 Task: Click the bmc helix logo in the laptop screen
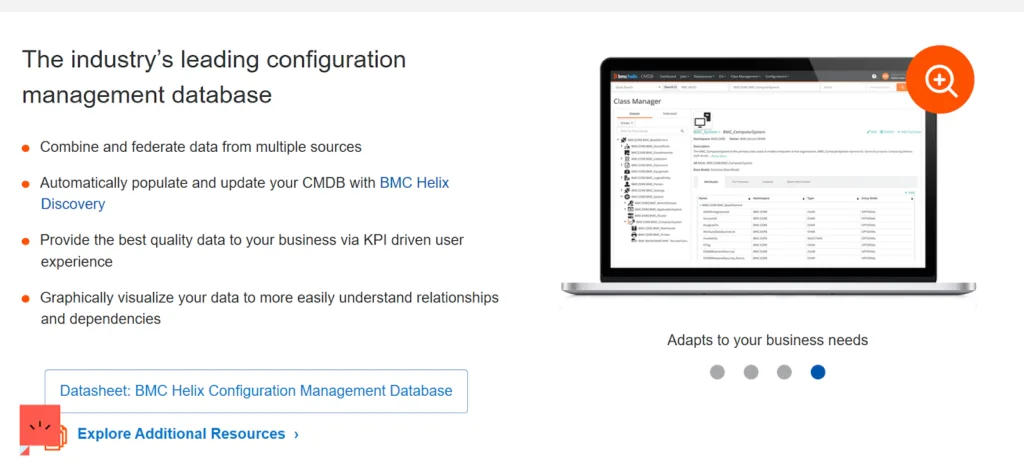pos(627,76)
